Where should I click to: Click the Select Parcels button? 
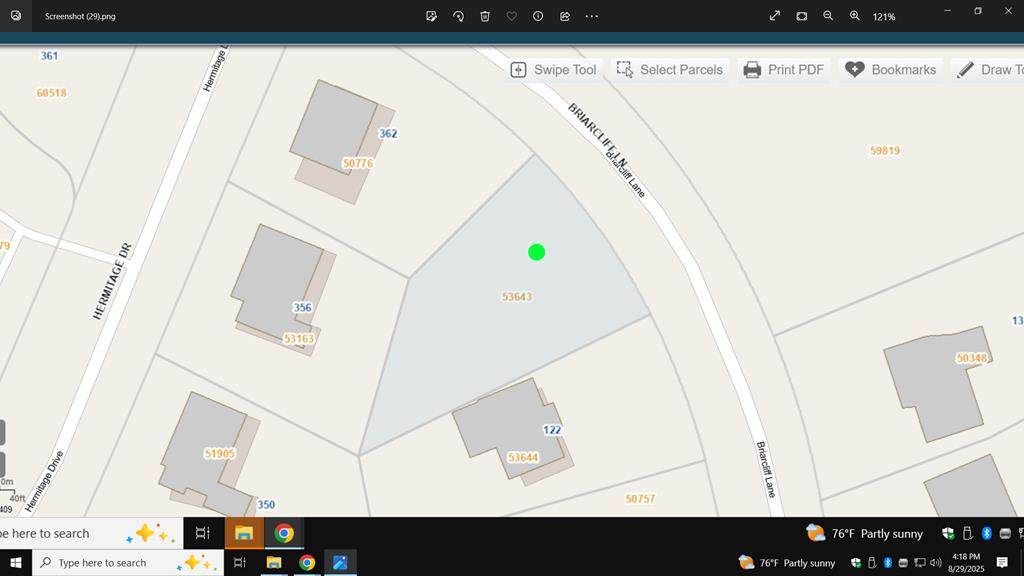coord(670,70)
